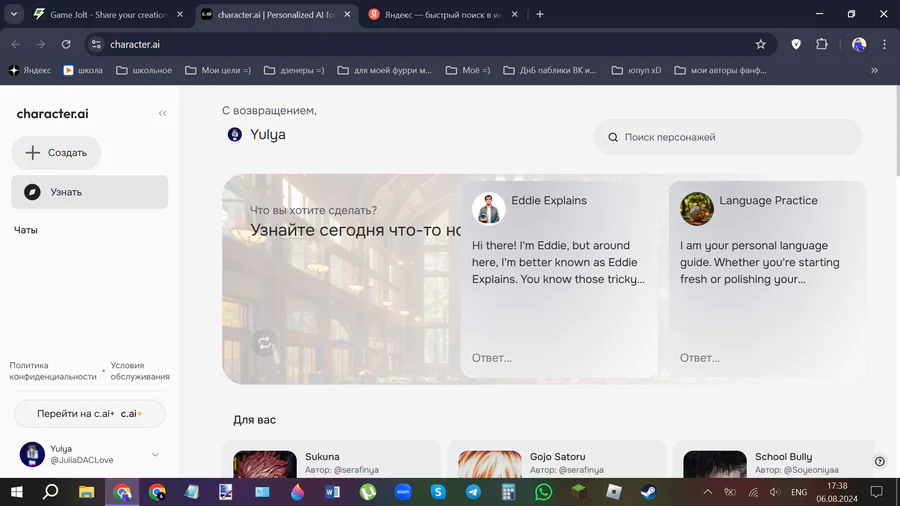
Task: Open the Sukuna character card
Action: click(x=331, y=460)
